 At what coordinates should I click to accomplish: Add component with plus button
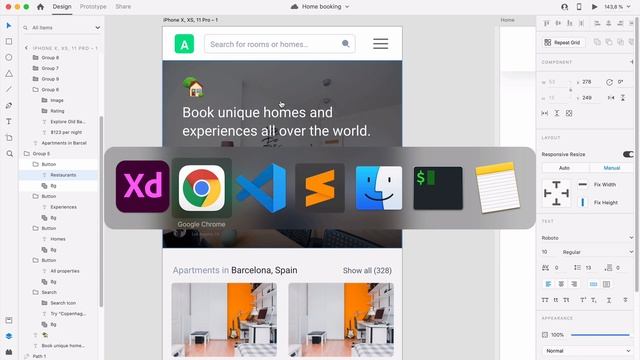(x=632, y=62)
